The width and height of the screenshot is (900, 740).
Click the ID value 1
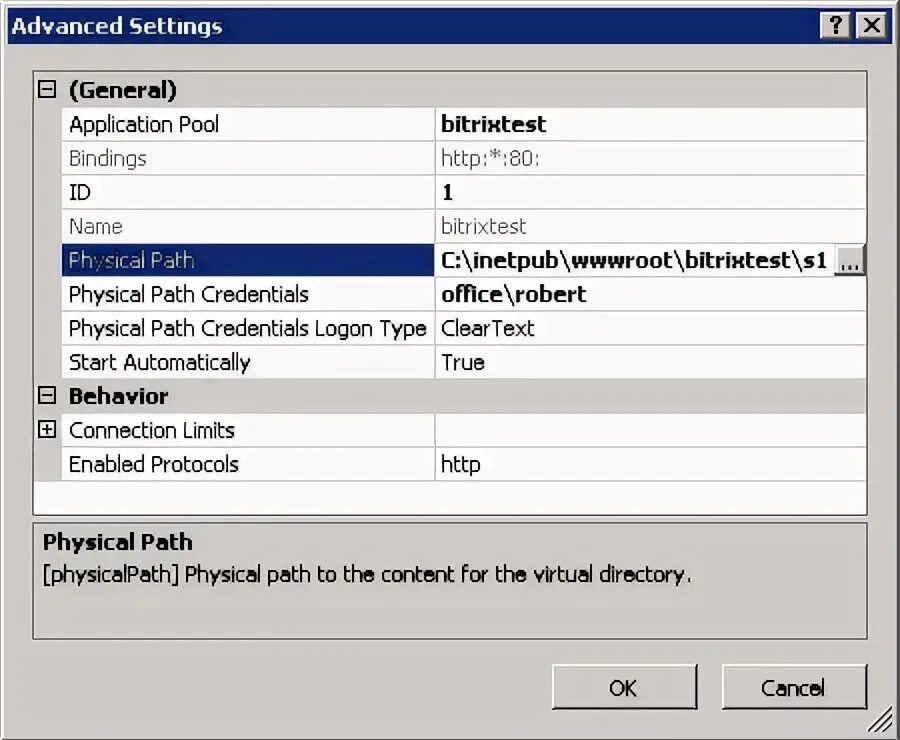[x=448, y=192]
